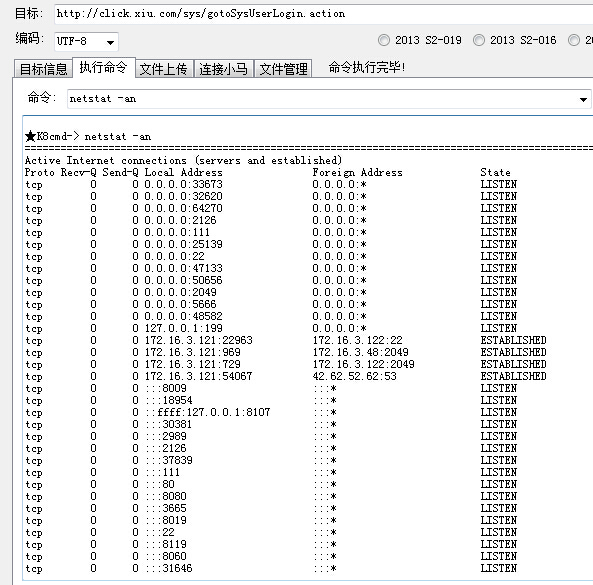
Task: Open the UTF-8 encoding dropdown
Action: pos(86,42)
